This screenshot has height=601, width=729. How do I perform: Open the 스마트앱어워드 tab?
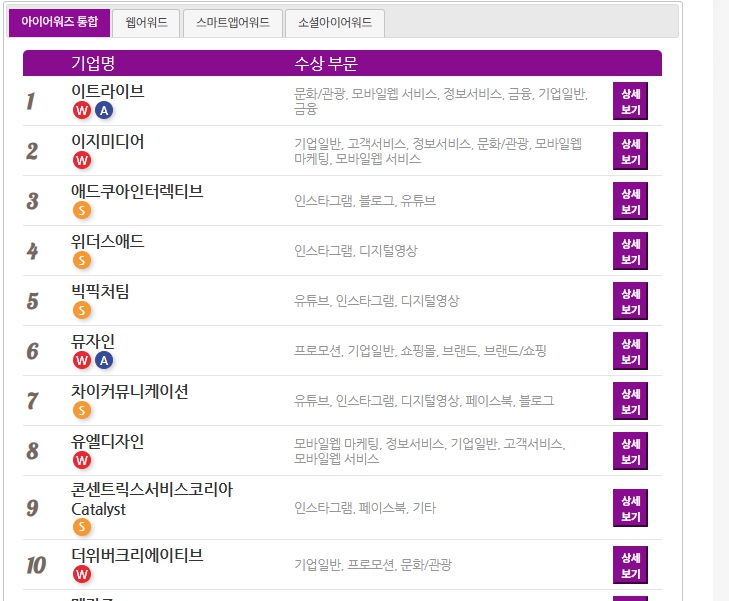pyautogui.click(x=233, y=23)
